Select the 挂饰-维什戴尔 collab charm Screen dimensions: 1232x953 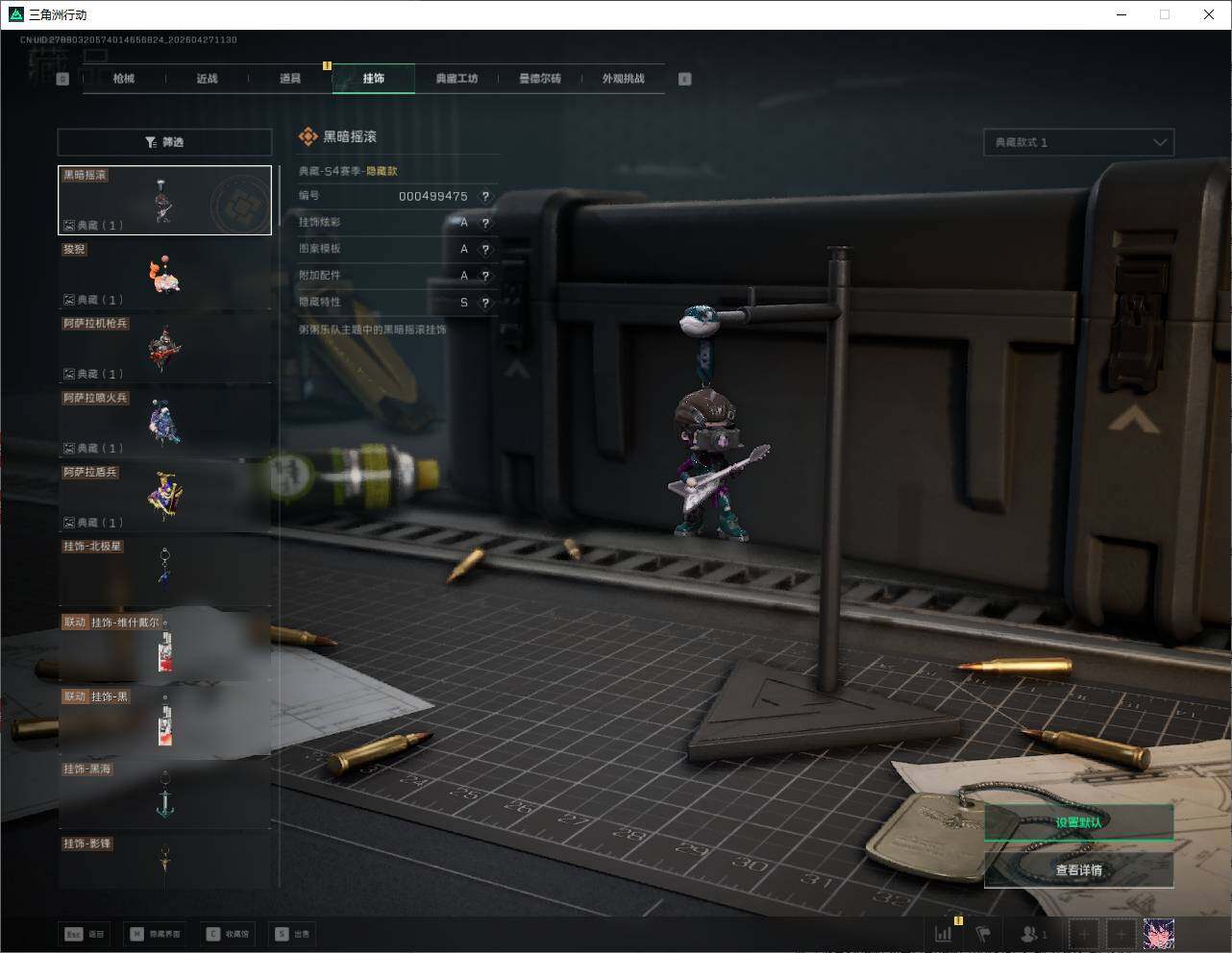[164, 646]
